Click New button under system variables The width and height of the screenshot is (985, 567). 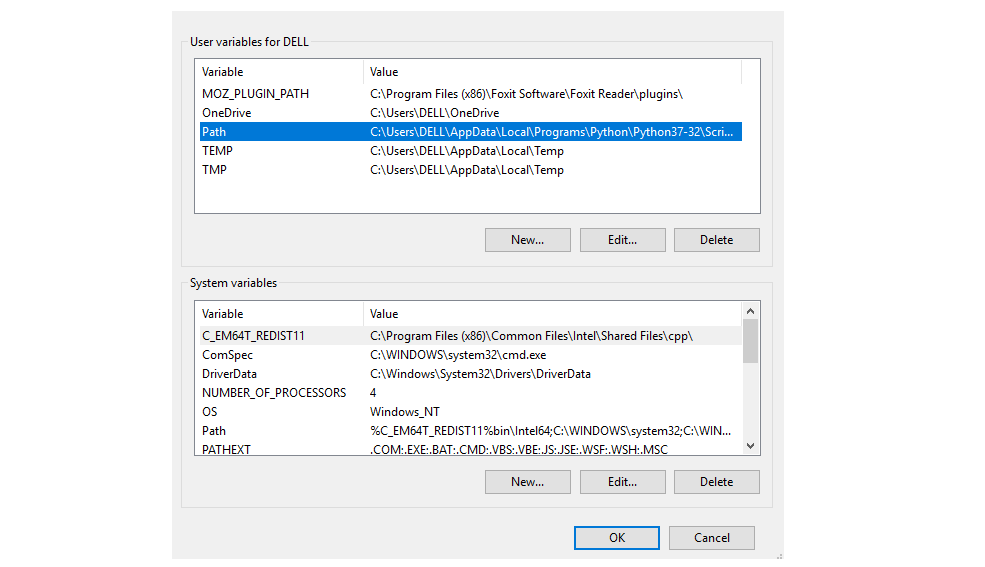coord(528,482)
